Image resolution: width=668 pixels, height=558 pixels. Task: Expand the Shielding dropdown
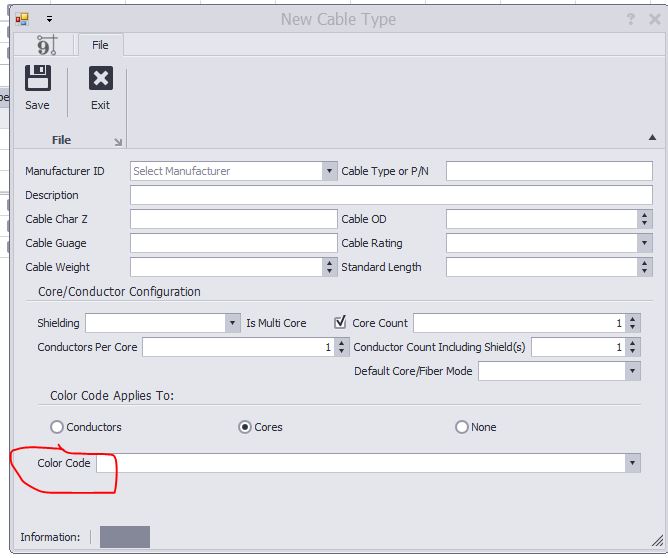pos(233,323)
